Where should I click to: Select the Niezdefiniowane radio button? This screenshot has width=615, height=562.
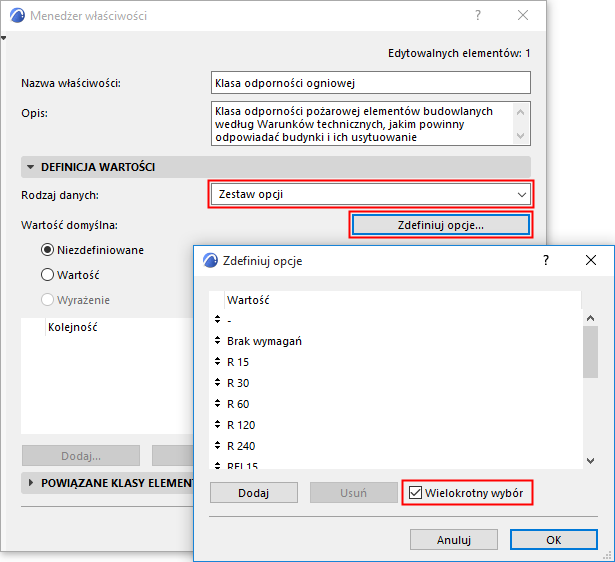click(x=47, y=250)
